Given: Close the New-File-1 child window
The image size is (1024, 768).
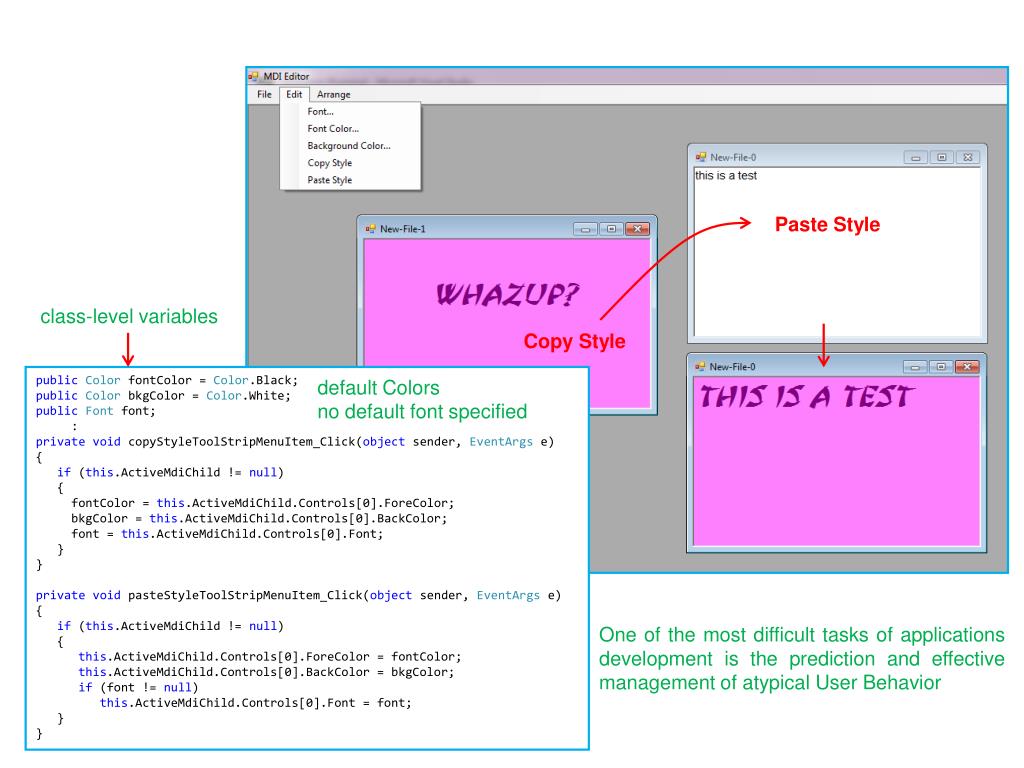Looking at the screenshot, I should click(636, 229).
